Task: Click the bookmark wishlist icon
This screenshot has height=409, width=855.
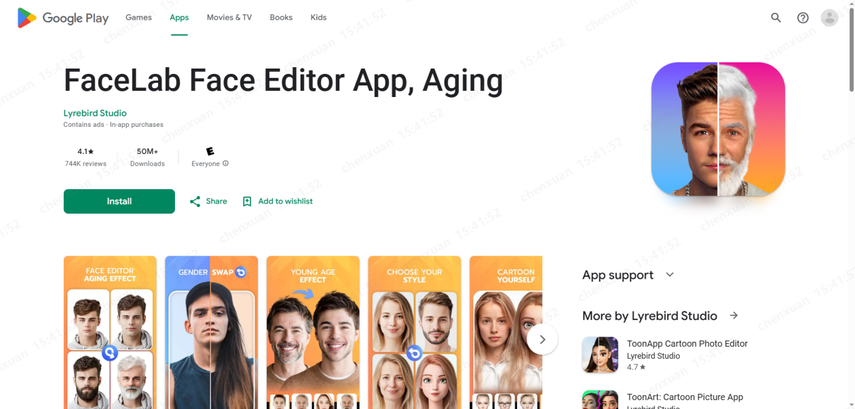Action: pyautogui.click(x=247, y=201)
